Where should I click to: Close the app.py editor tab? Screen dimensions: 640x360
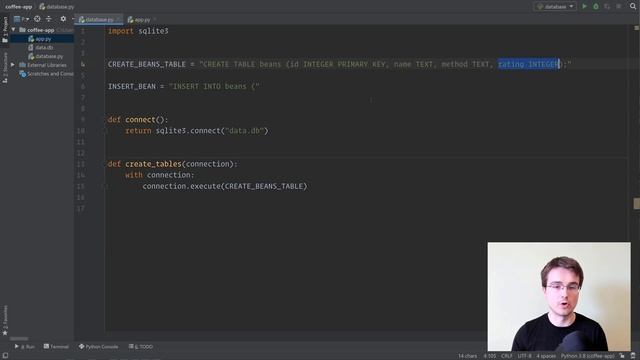[155, 20]
